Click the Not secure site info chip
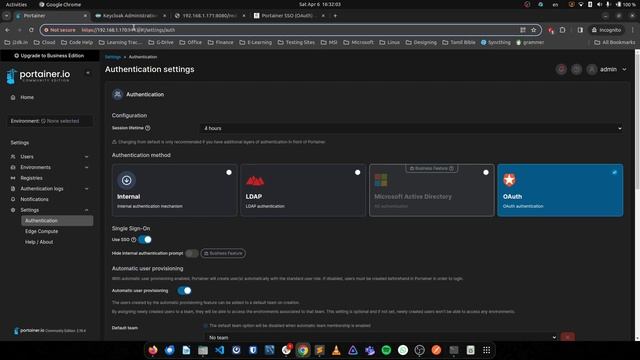Viewport: 640px width, 360px height. [x=60, y=30]
